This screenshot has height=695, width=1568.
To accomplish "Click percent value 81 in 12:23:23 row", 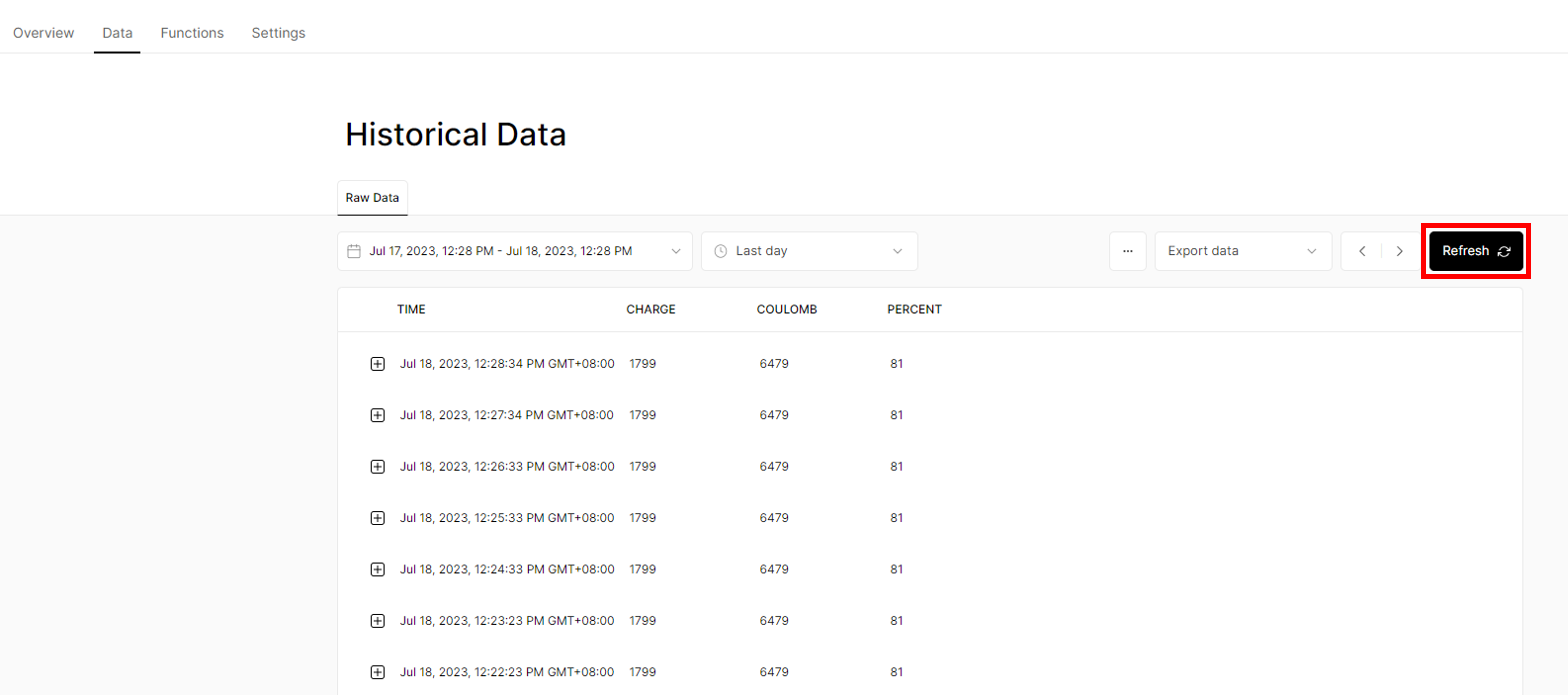I will tap(897, 621).
